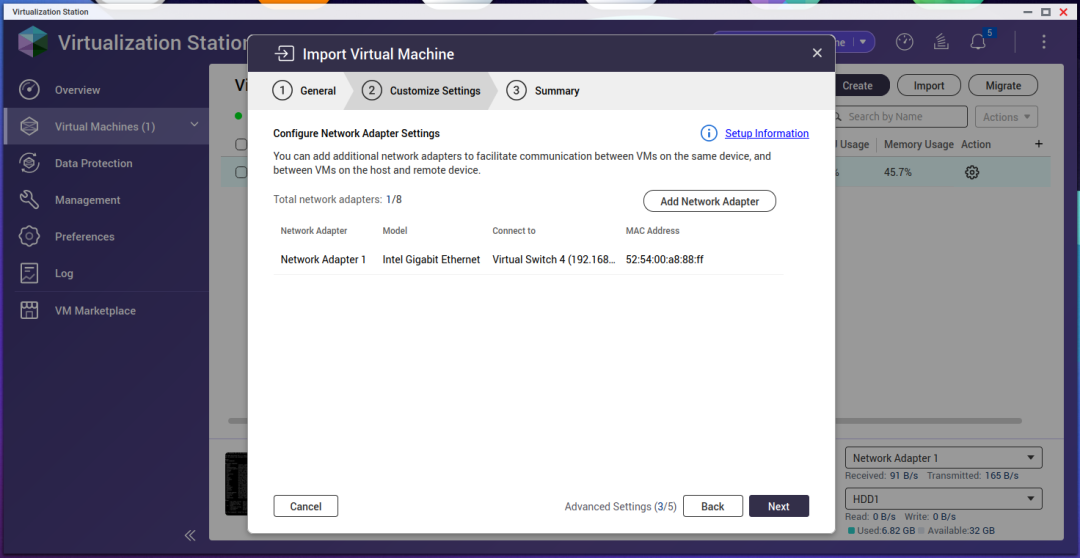Minimize the Virtualization Station window
Screen dimensions: 1080x558
click(x=1029, y=12)
